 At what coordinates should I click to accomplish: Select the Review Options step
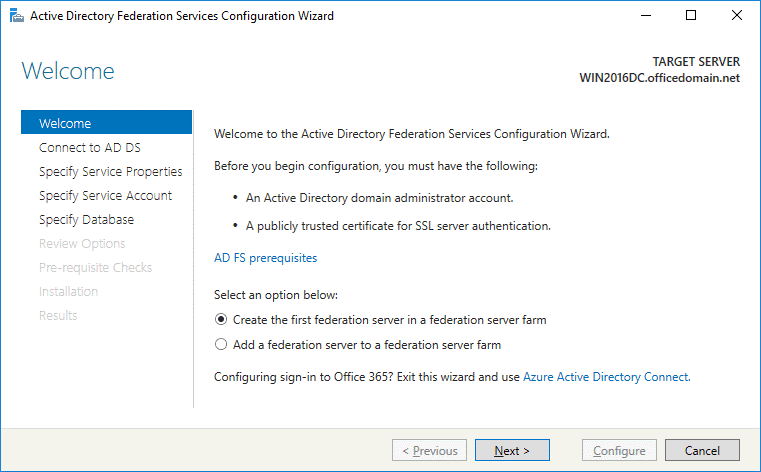pos(82,244)
